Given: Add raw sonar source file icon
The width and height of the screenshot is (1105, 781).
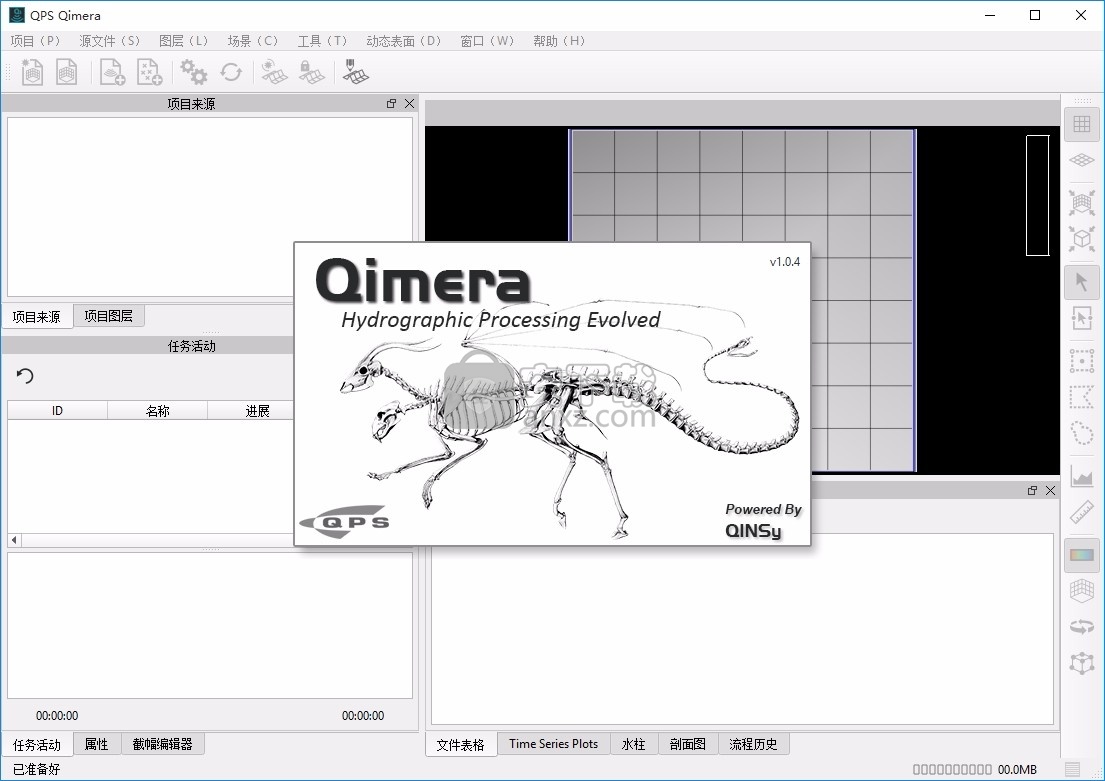Looking at the screenshot, I should click(x=112, y=72).
